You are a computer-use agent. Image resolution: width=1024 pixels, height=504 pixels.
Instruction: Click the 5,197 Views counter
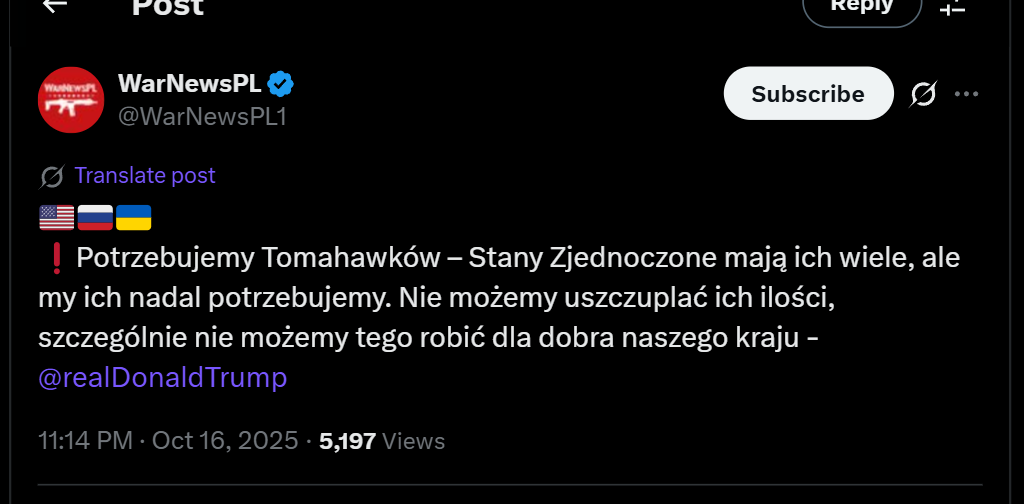pyautogui.click(x=381, y=441)
